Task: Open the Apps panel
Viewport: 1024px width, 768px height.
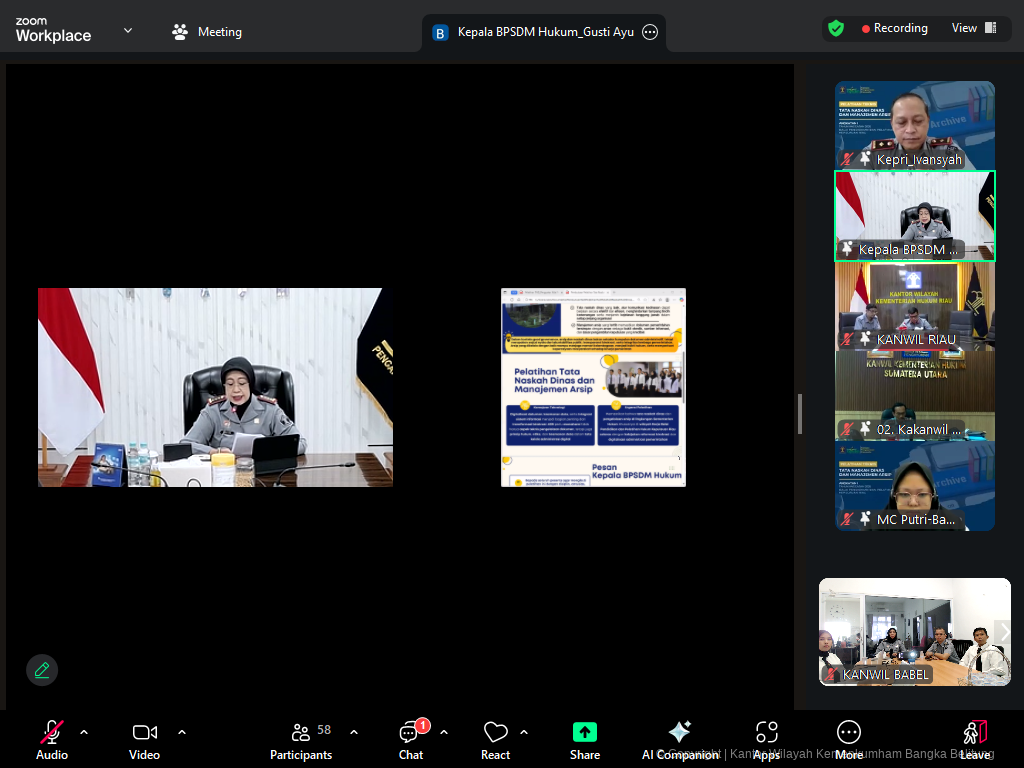Action: (766, 740)
